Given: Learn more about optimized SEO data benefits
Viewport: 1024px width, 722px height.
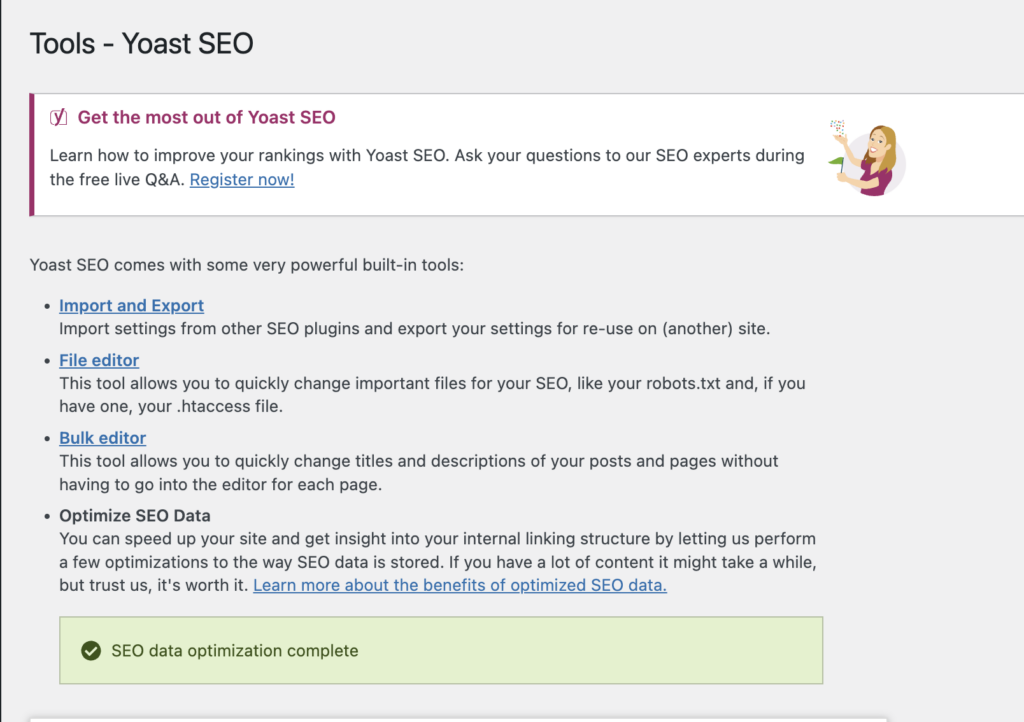Looking at the screenshot, I should click(460, 586).
